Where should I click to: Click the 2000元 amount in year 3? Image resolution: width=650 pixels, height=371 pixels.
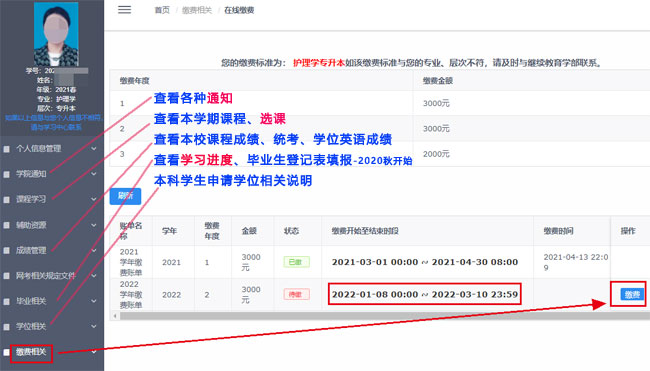click(x=436, y=154)
